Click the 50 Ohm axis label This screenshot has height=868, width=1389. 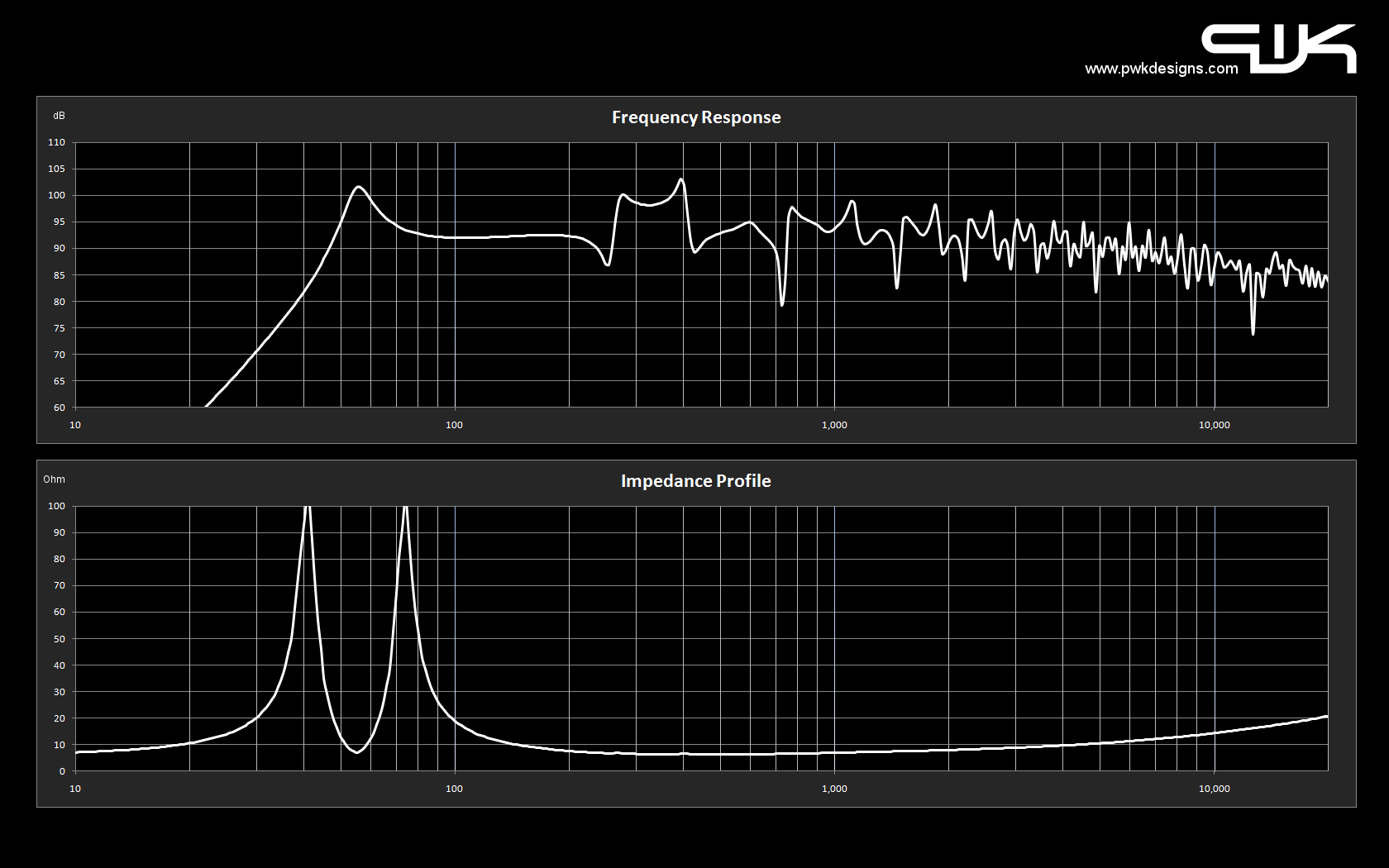click(59, 639)
